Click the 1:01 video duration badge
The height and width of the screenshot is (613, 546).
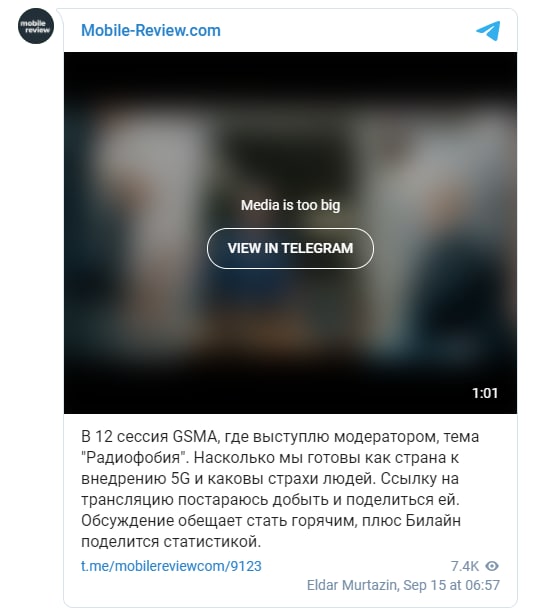pos(485,393)
